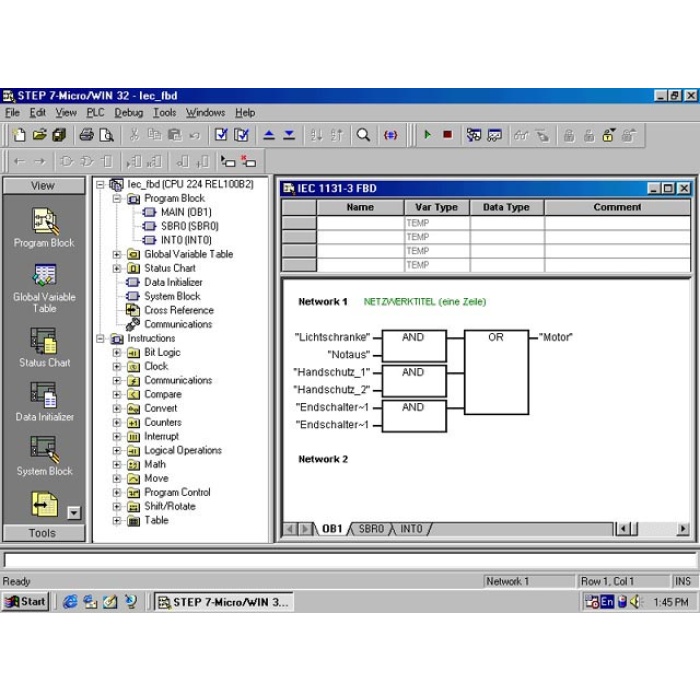Click the yellow unlock padlock toolbar icon
This screenshot has width=700, height=700.
click(608, 135)
